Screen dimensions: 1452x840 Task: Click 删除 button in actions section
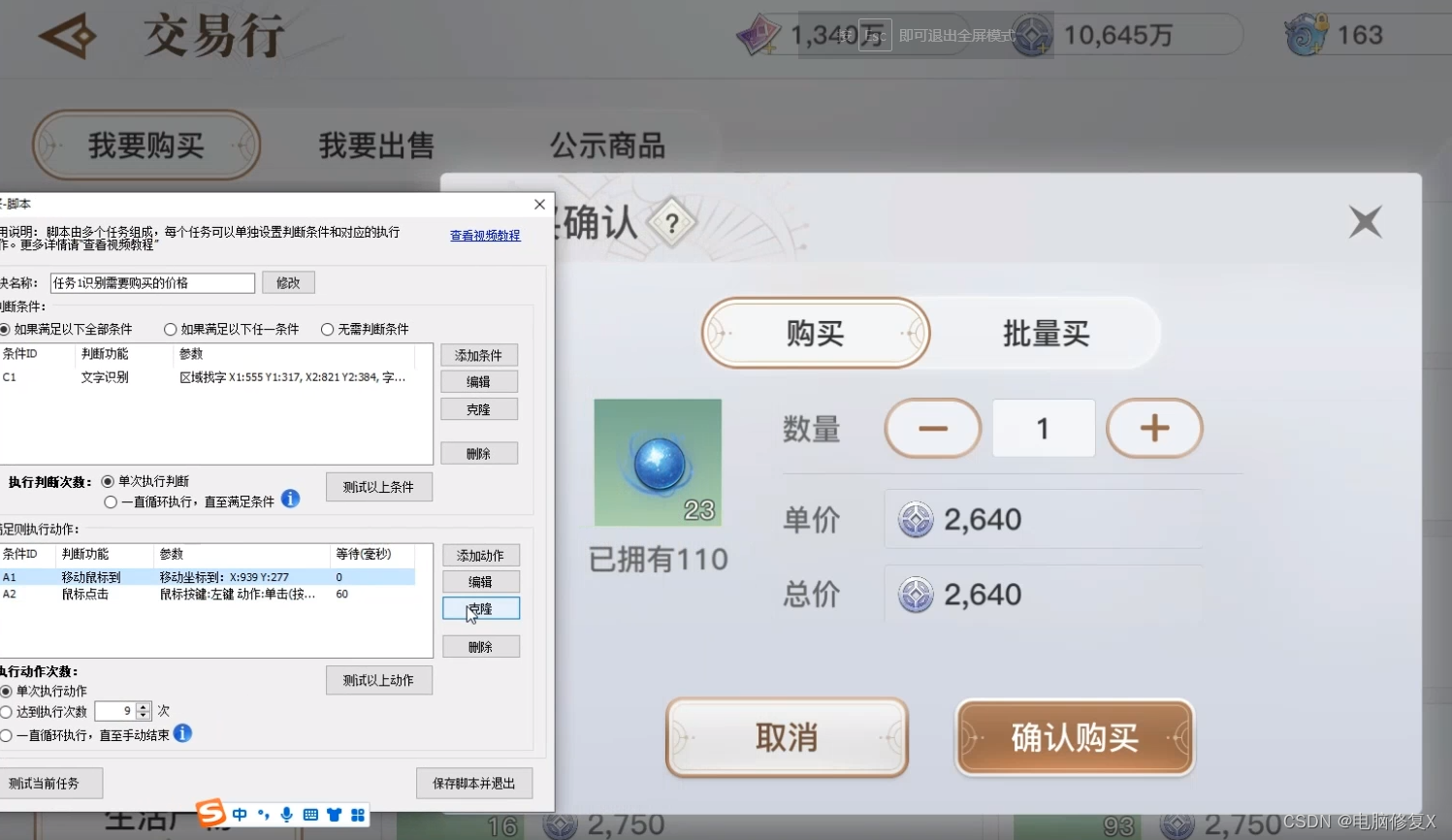[481, 647]
